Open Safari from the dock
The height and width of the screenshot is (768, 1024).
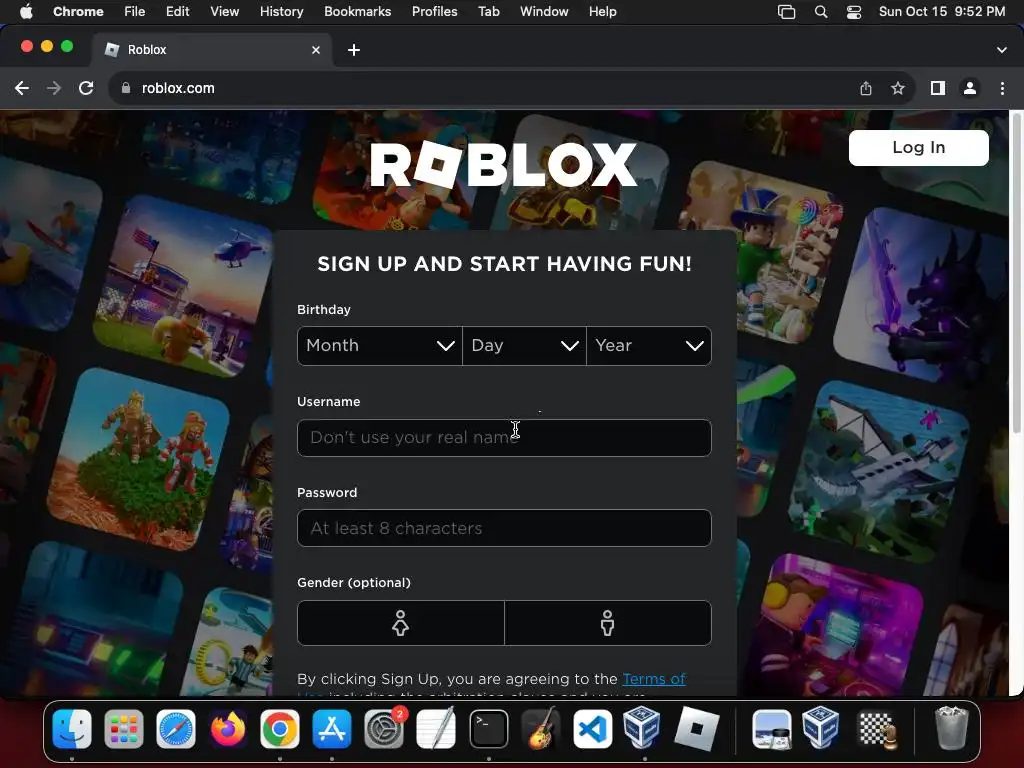176,729
